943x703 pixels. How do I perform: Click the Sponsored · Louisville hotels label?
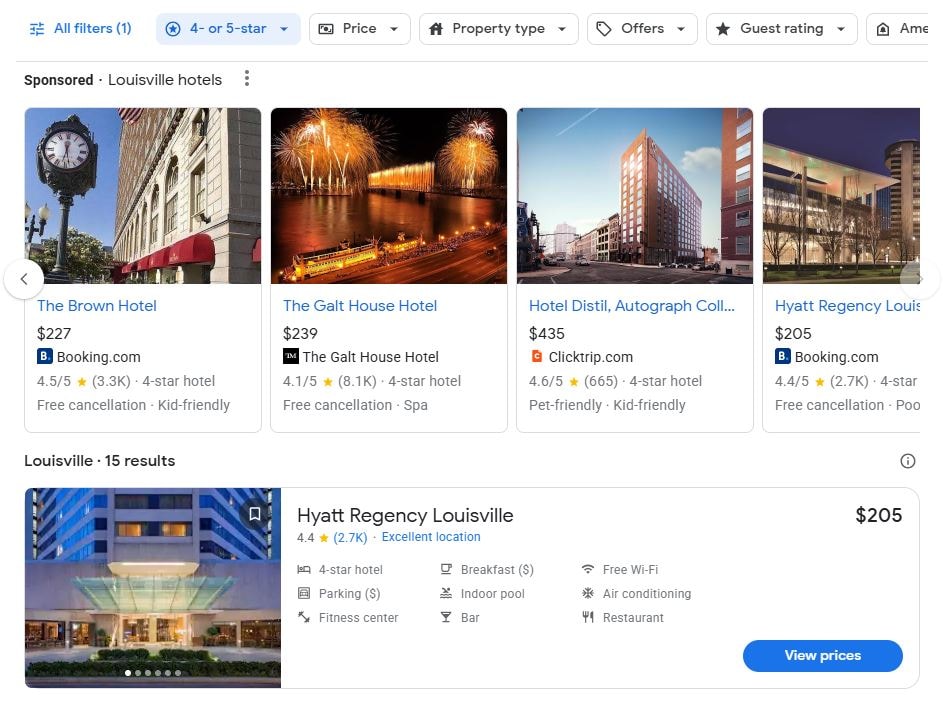(123, 79)
